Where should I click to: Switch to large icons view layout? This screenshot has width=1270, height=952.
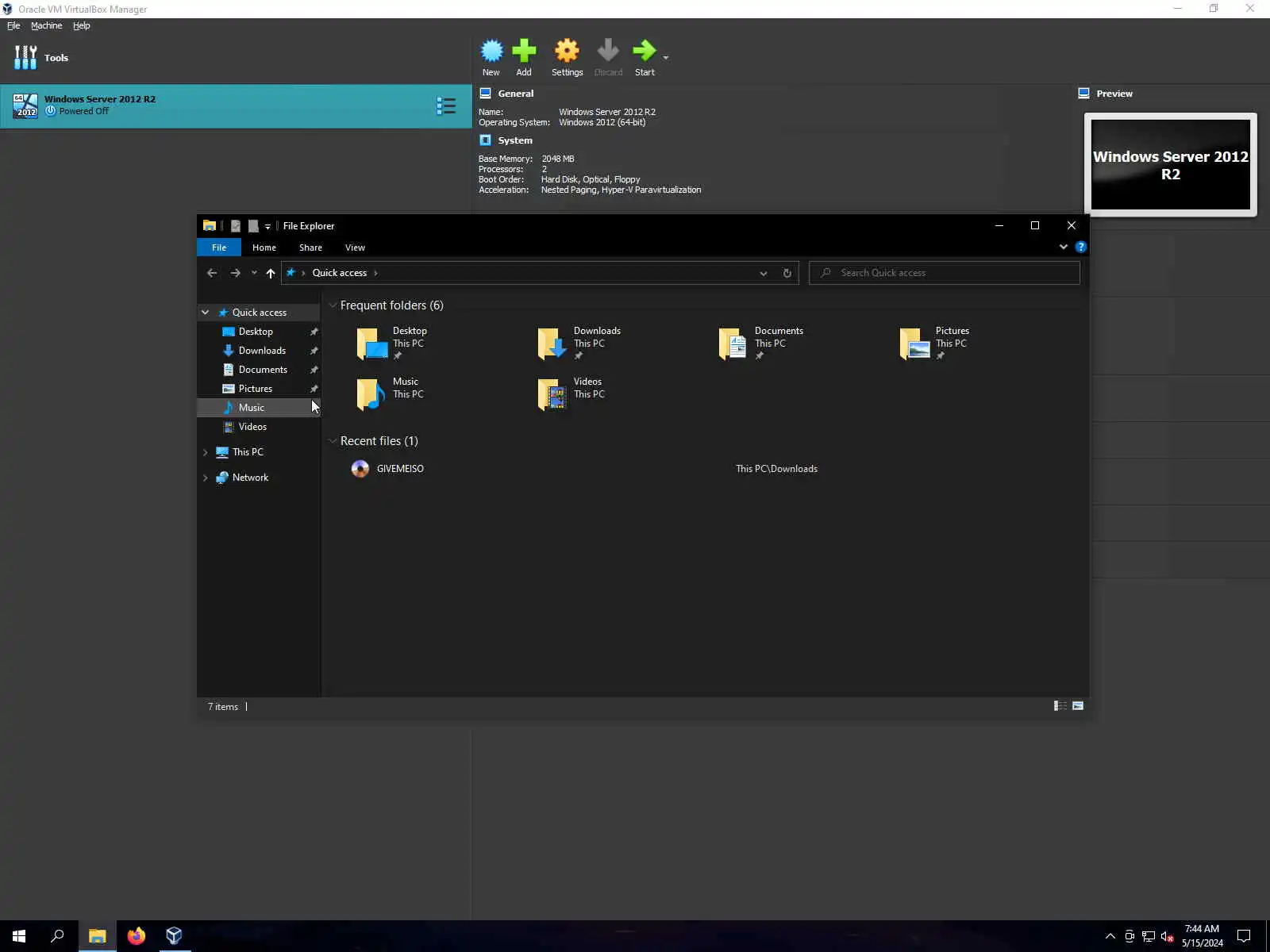point(1078,706)
